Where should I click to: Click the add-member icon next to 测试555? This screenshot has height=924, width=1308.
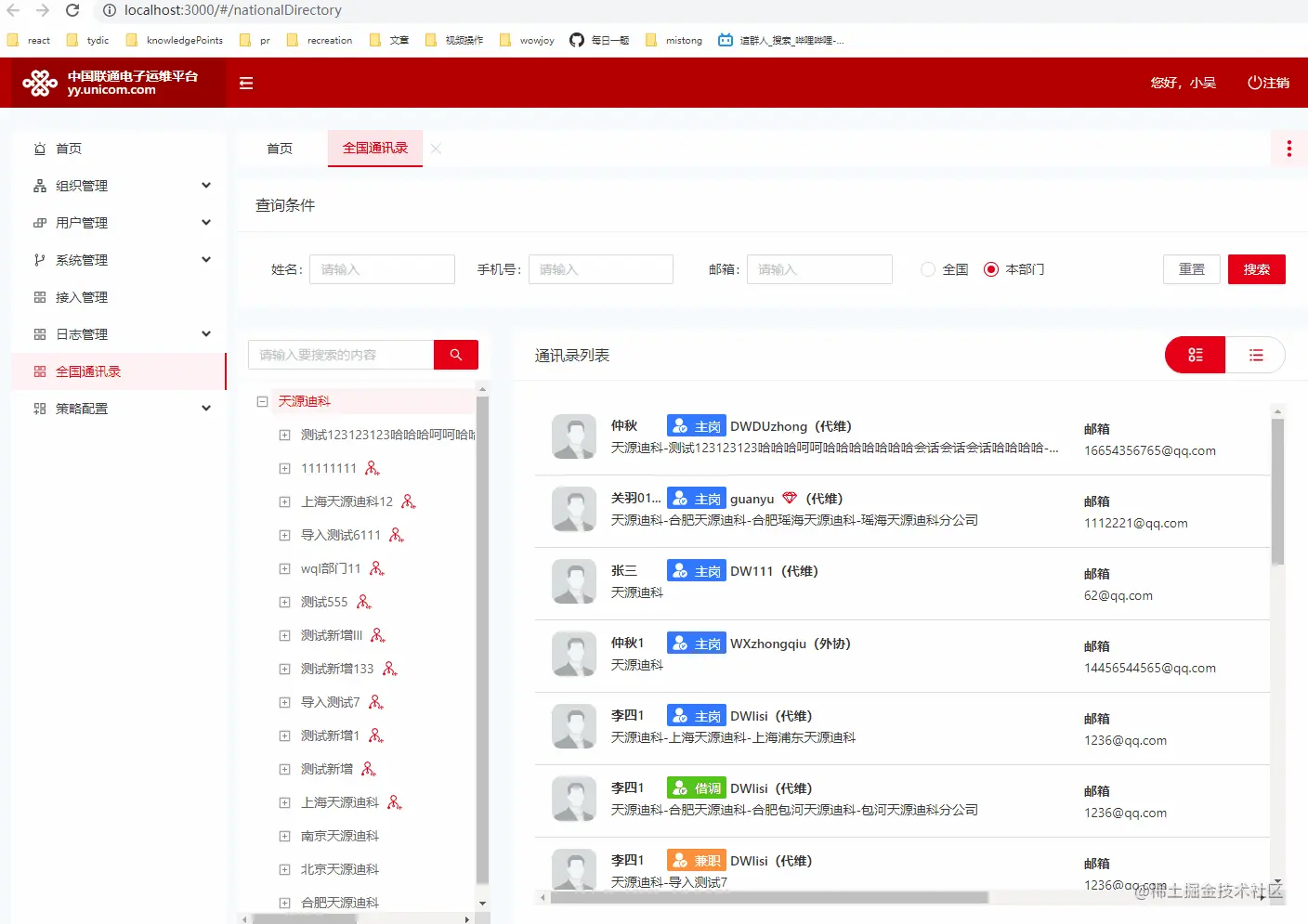tap(364, 601)
